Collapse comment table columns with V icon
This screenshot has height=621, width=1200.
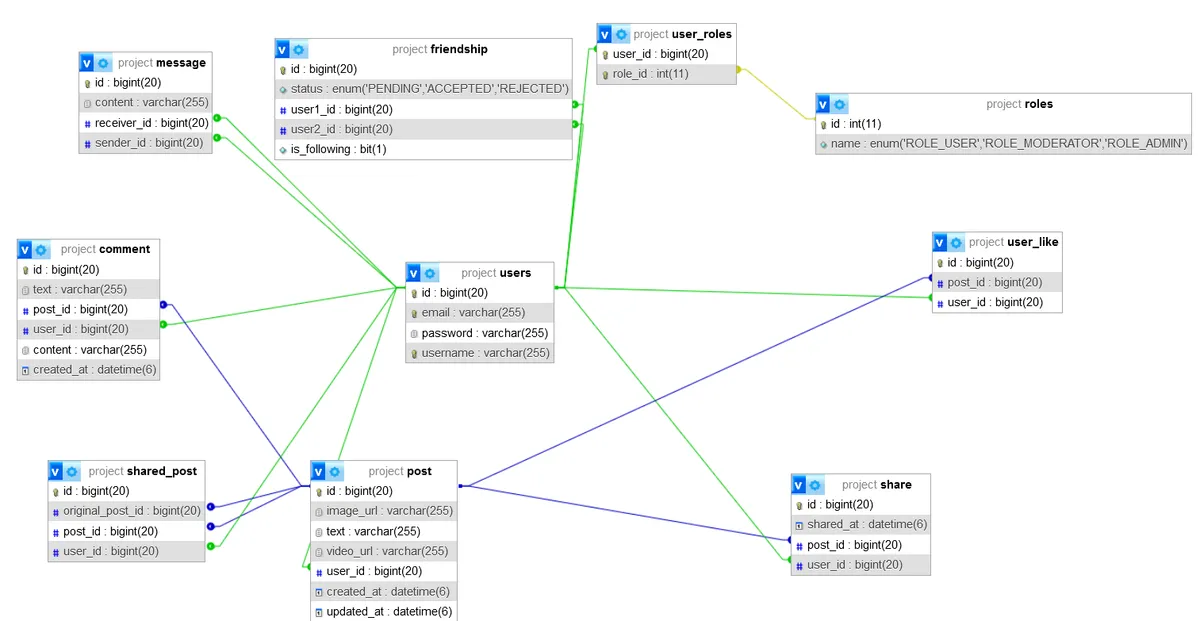click(26, 249)
